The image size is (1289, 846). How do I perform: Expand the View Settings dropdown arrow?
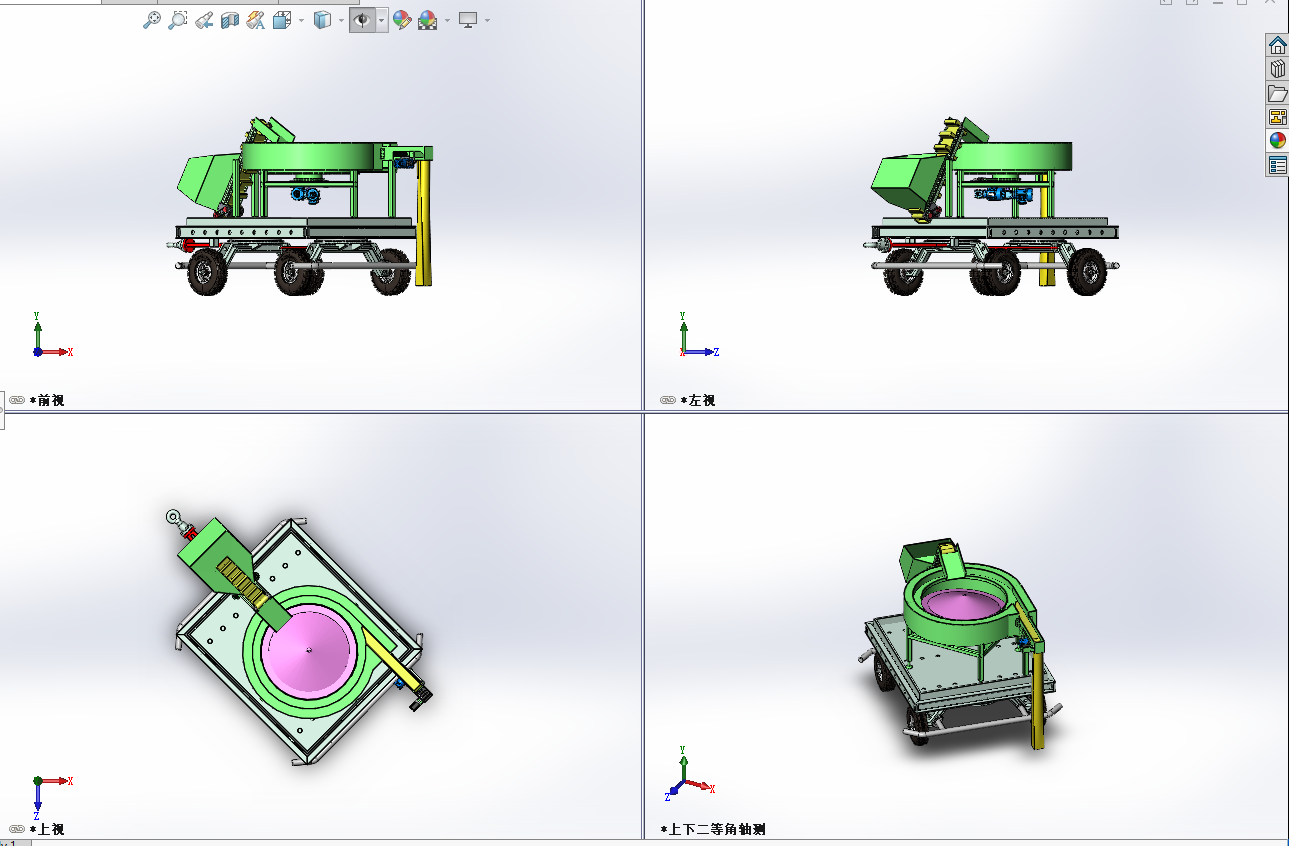click(x=487, y=20)
